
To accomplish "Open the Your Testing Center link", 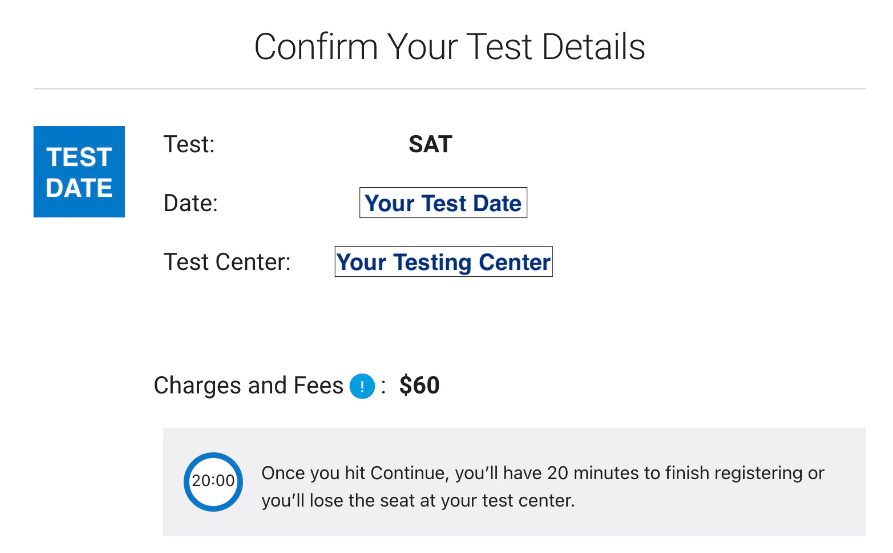I will point(444,261).
